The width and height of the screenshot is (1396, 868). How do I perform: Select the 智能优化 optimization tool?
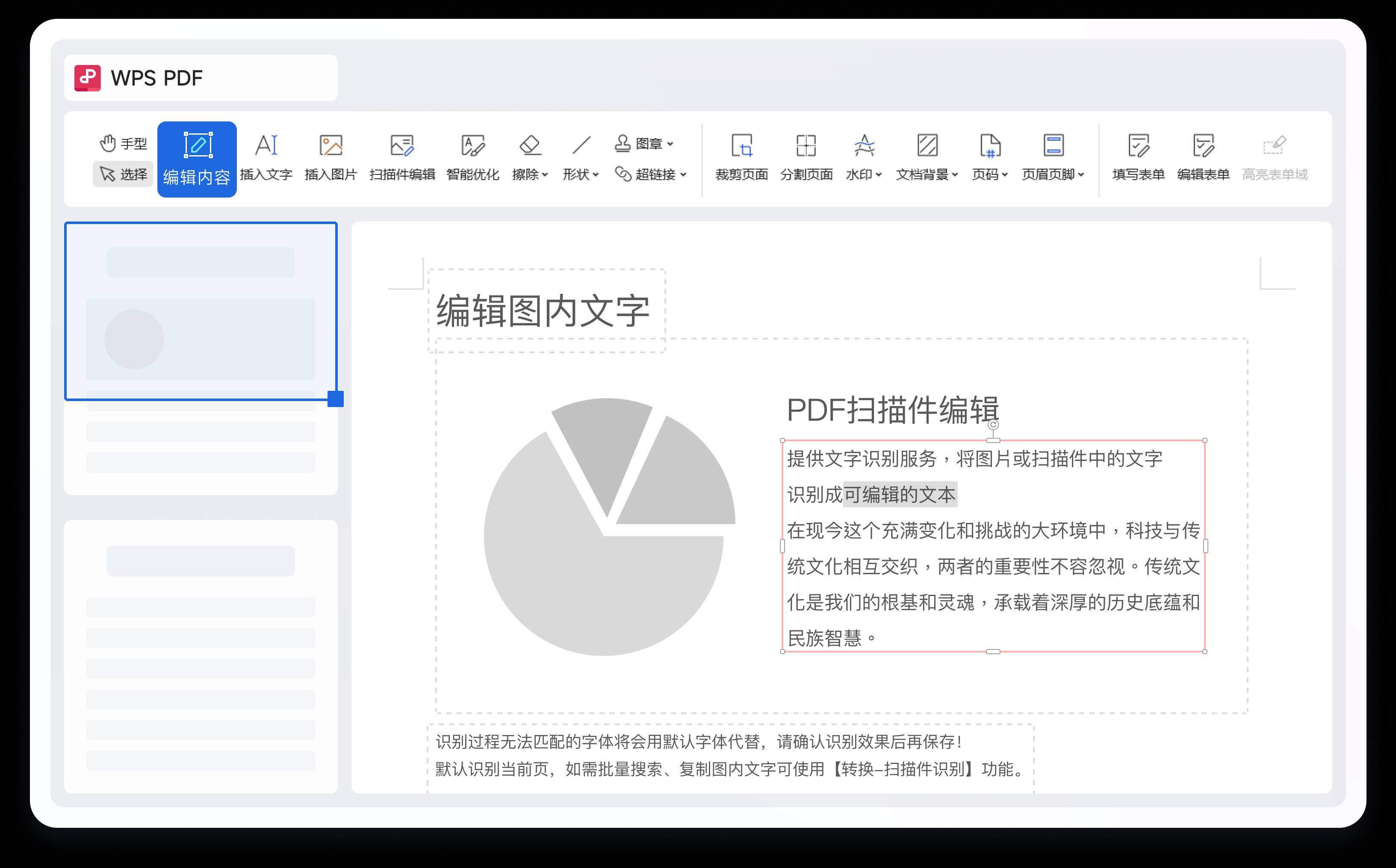472,158
